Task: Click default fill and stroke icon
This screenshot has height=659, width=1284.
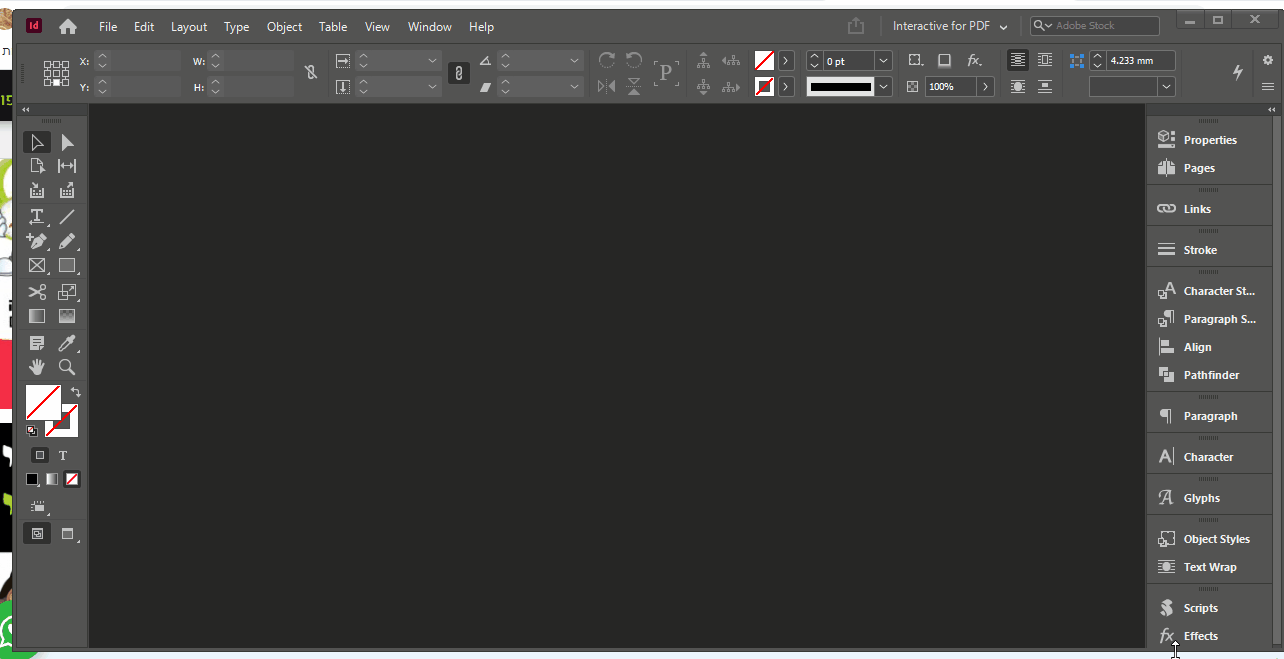Action: pos(32,431)
